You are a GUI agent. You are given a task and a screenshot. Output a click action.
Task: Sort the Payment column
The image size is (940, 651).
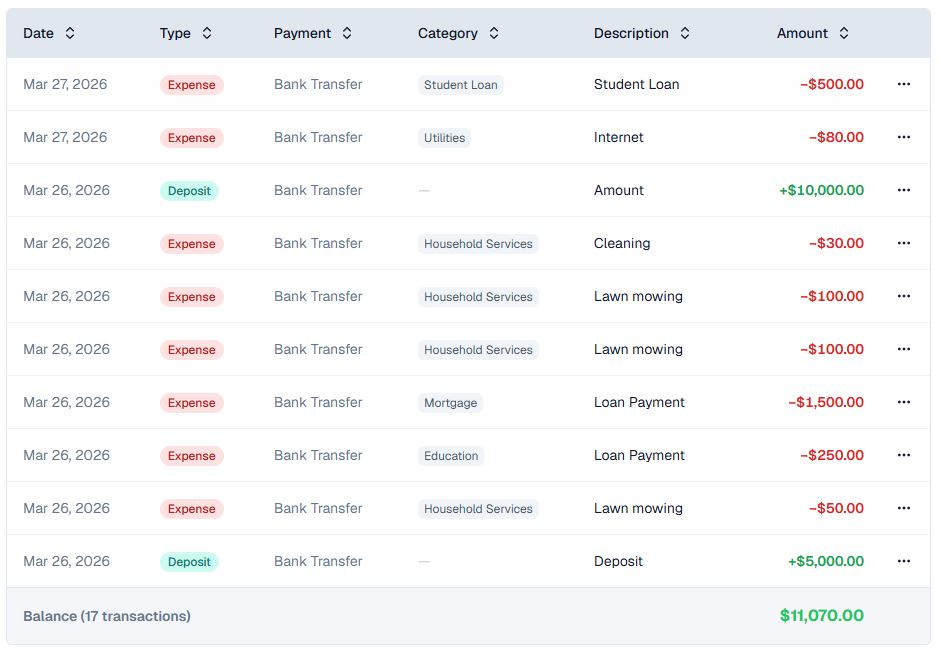346,33
